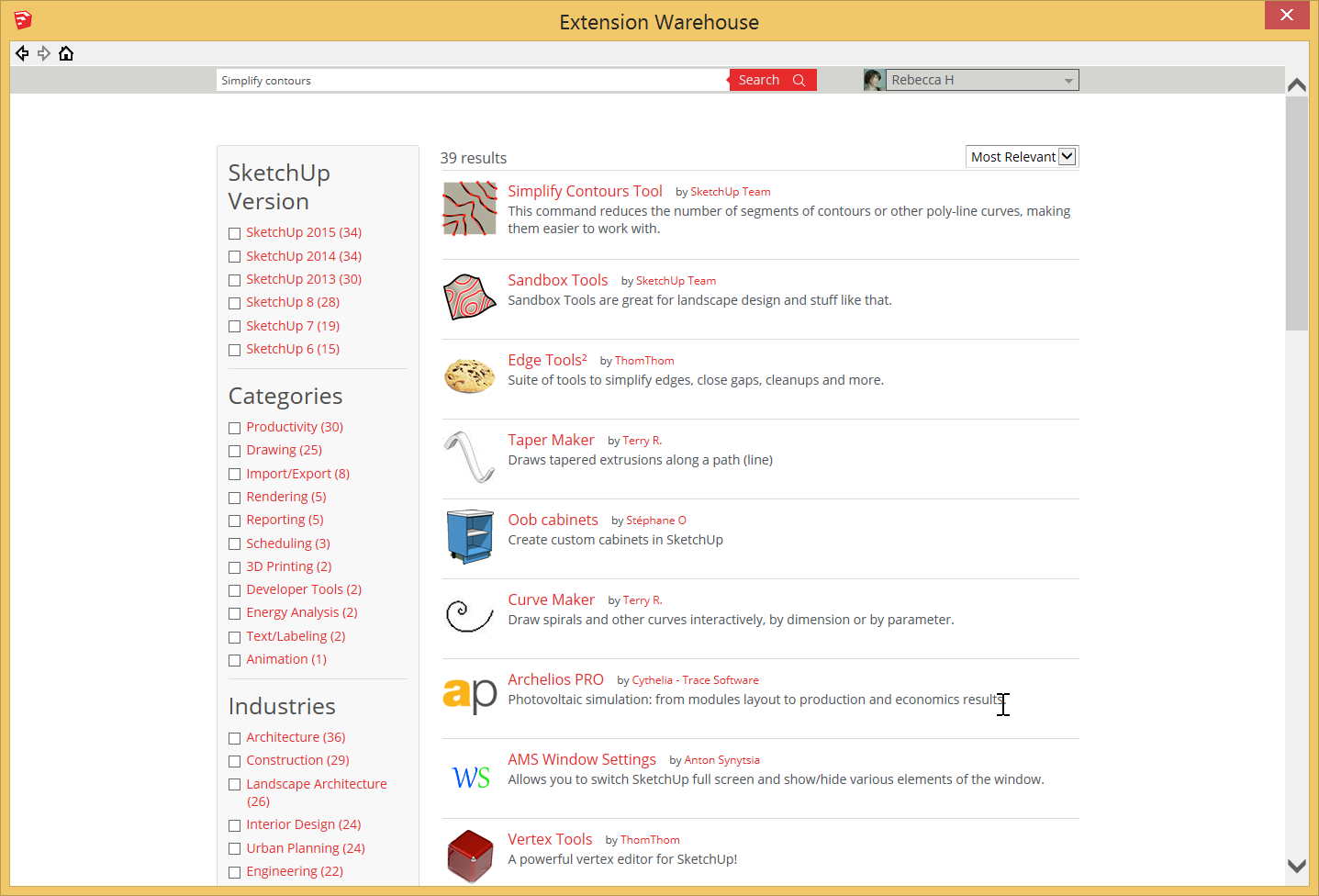This screenshot has width=1319, height=896.
Task: Check SketchUp 2015 (34) version filter
Action: 235,233
